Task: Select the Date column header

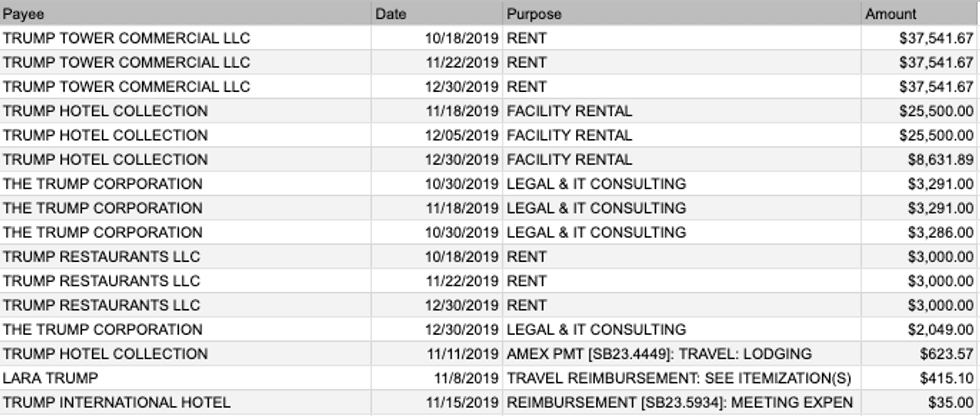Action: point(437,13)
